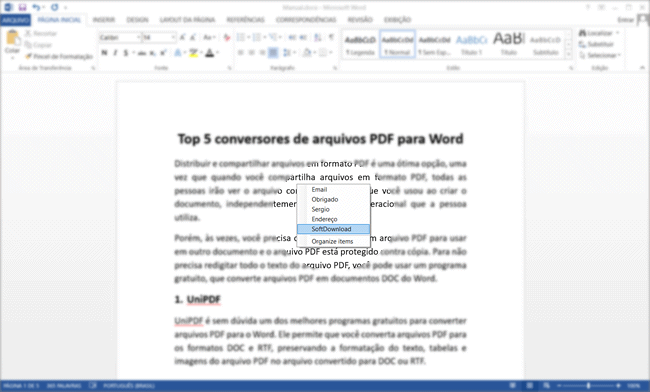Toggle show paragraph marks pilcrow
This screenshot has height=392, width=650.
[x=332, y=38]
